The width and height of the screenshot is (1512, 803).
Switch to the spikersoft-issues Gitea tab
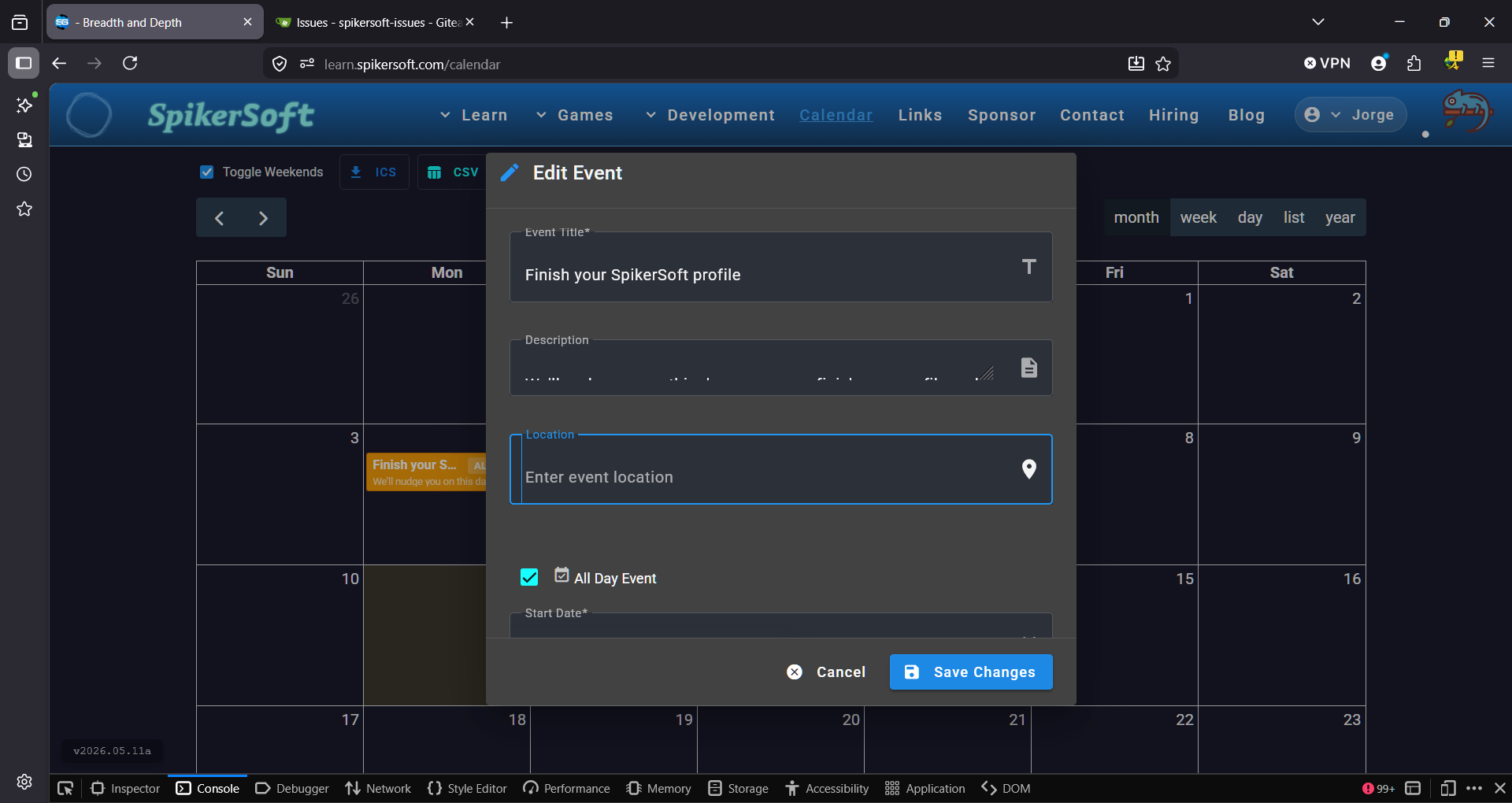click(375, 22)
